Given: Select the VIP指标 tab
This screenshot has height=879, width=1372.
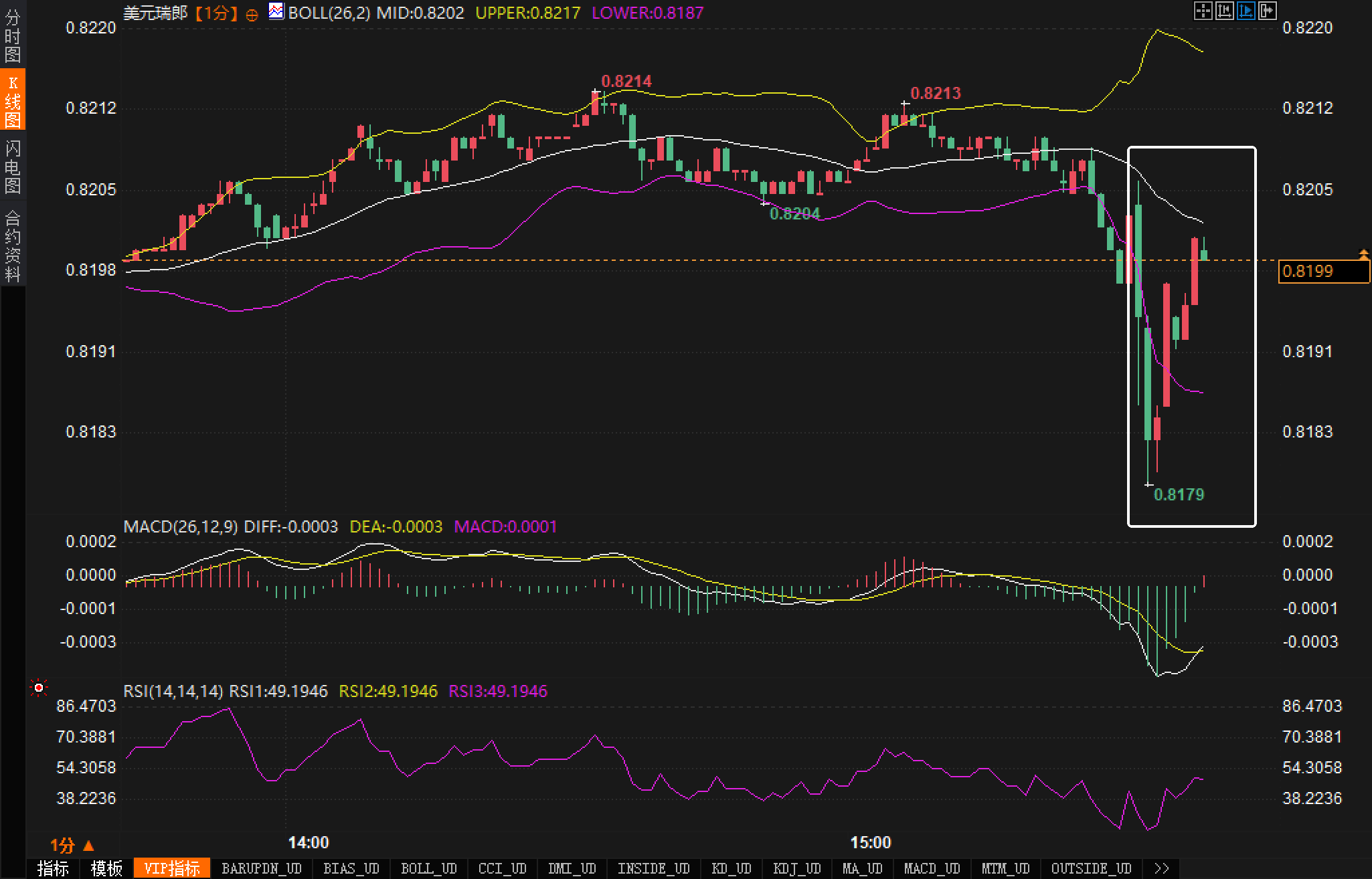Looking at the screenshot, I should (171, 868).
